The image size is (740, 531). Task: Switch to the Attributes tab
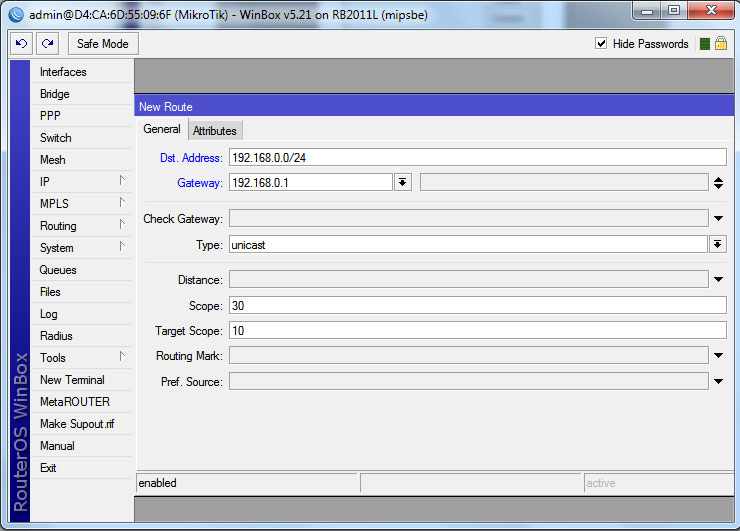pyautogui.click(x=215, y=131)
